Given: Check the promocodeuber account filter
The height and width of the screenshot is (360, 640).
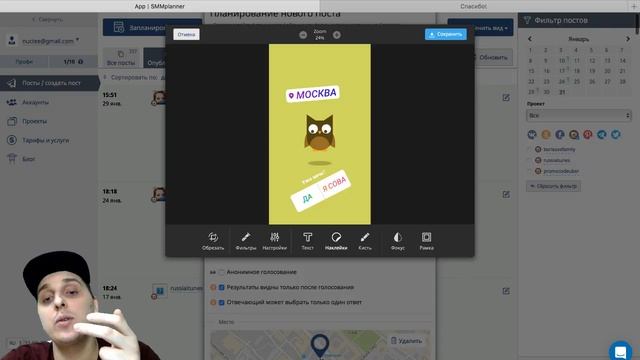Looking at the screenshot, I should click(530, 171).
